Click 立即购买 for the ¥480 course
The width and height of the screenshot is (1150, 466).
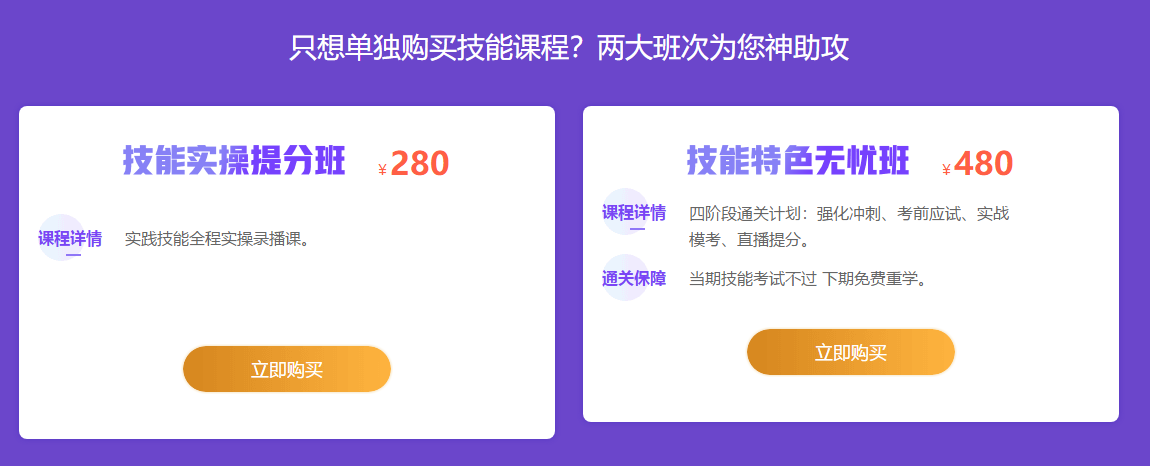[x=851, y=352]
